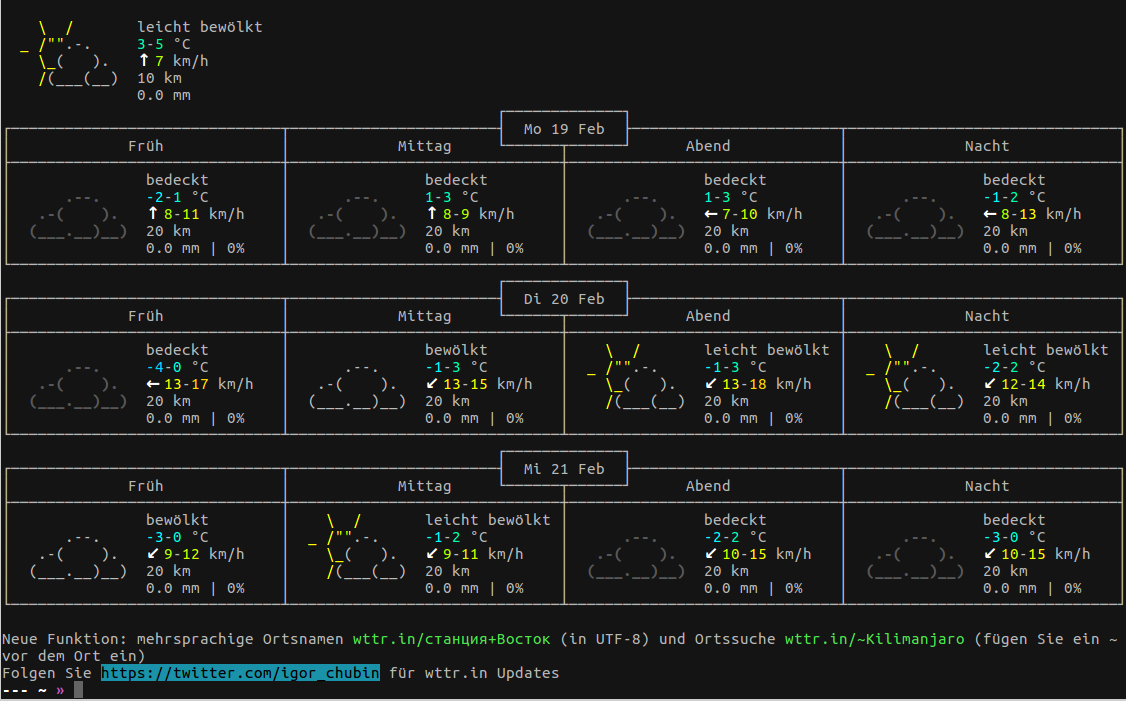Click the wind arrow next to 7 km/h
This screenshot has width=1126, height=701.
click(144, 60)
